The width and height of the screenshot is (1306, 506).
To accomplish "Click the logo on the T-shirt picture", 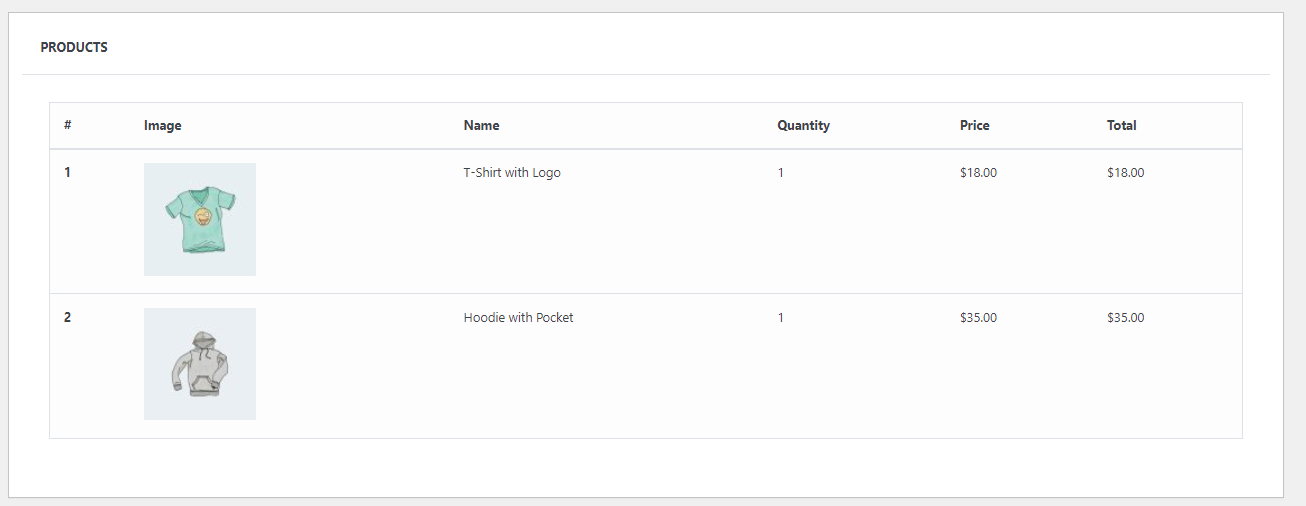I will click(203, 217).
